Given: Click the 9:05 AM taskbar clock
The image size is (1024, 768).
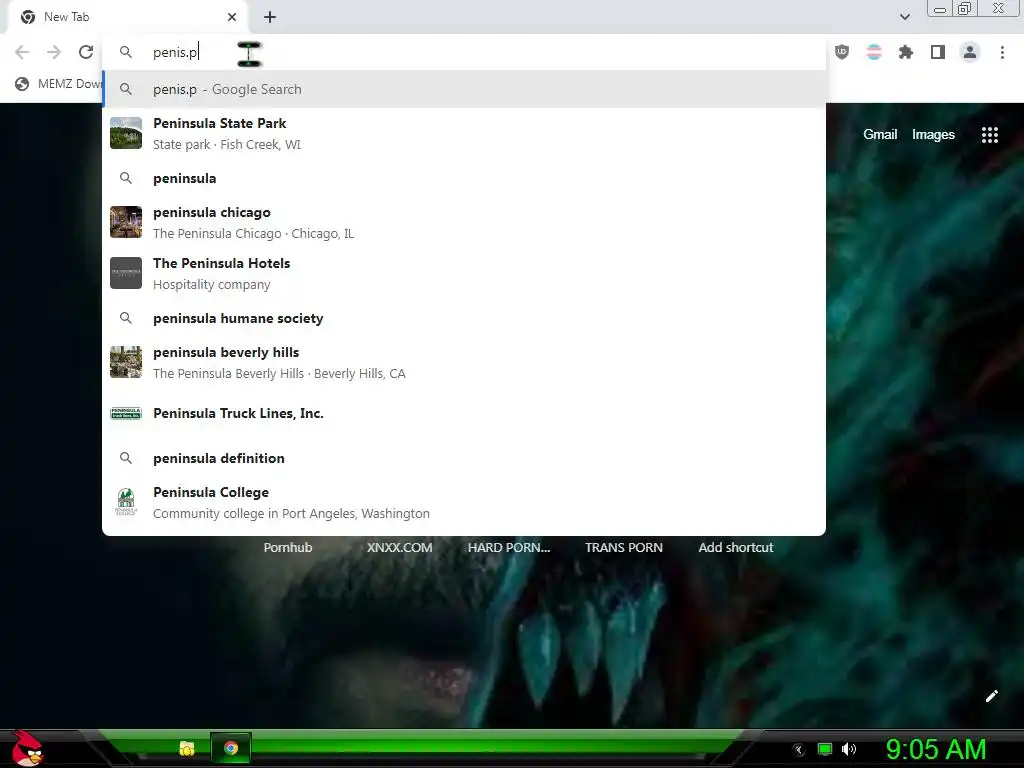Looking at the screenshot, I should coord(936,749).
